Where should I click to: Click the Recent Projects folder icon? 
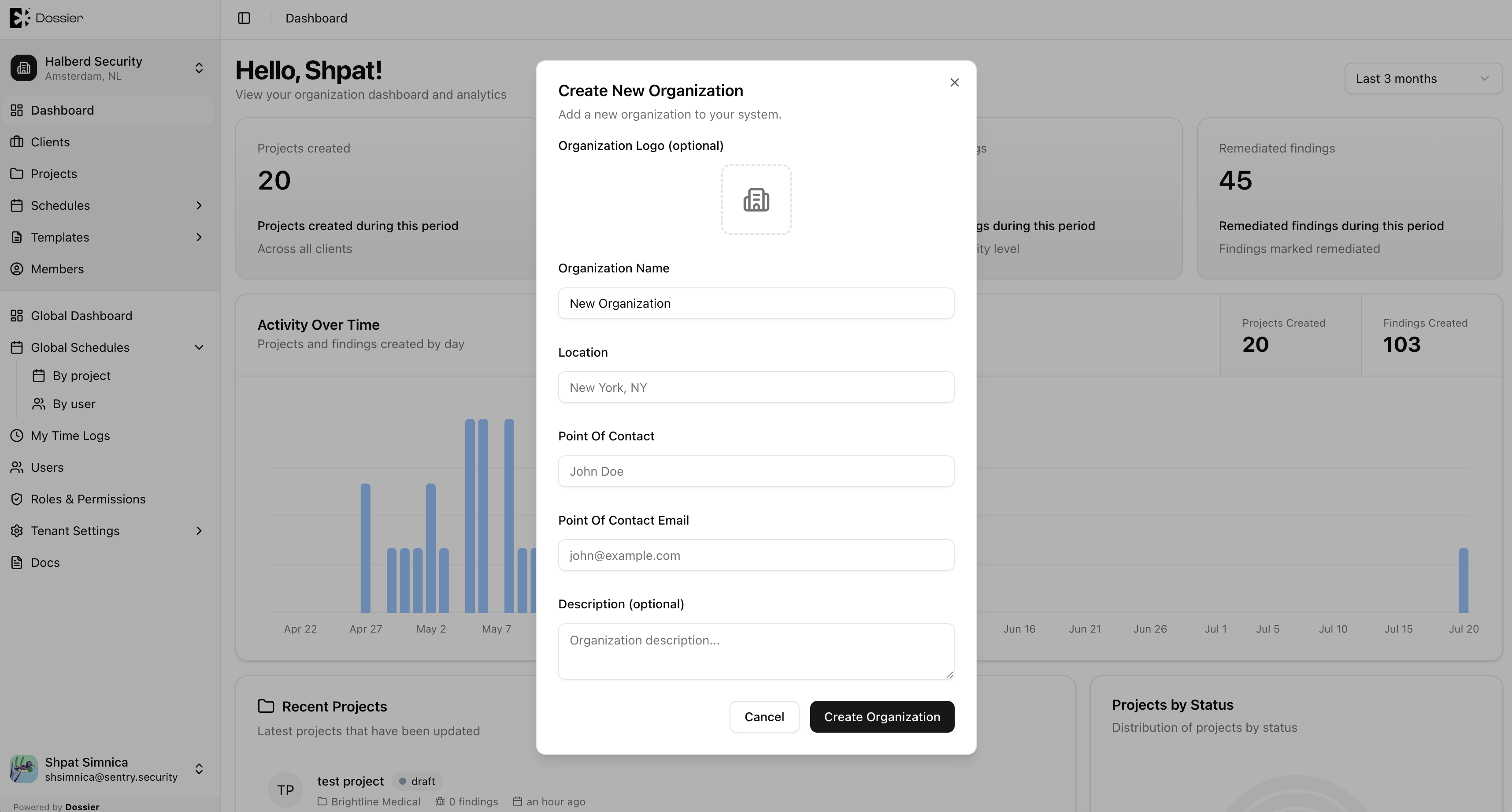click(x=266, y=706)
